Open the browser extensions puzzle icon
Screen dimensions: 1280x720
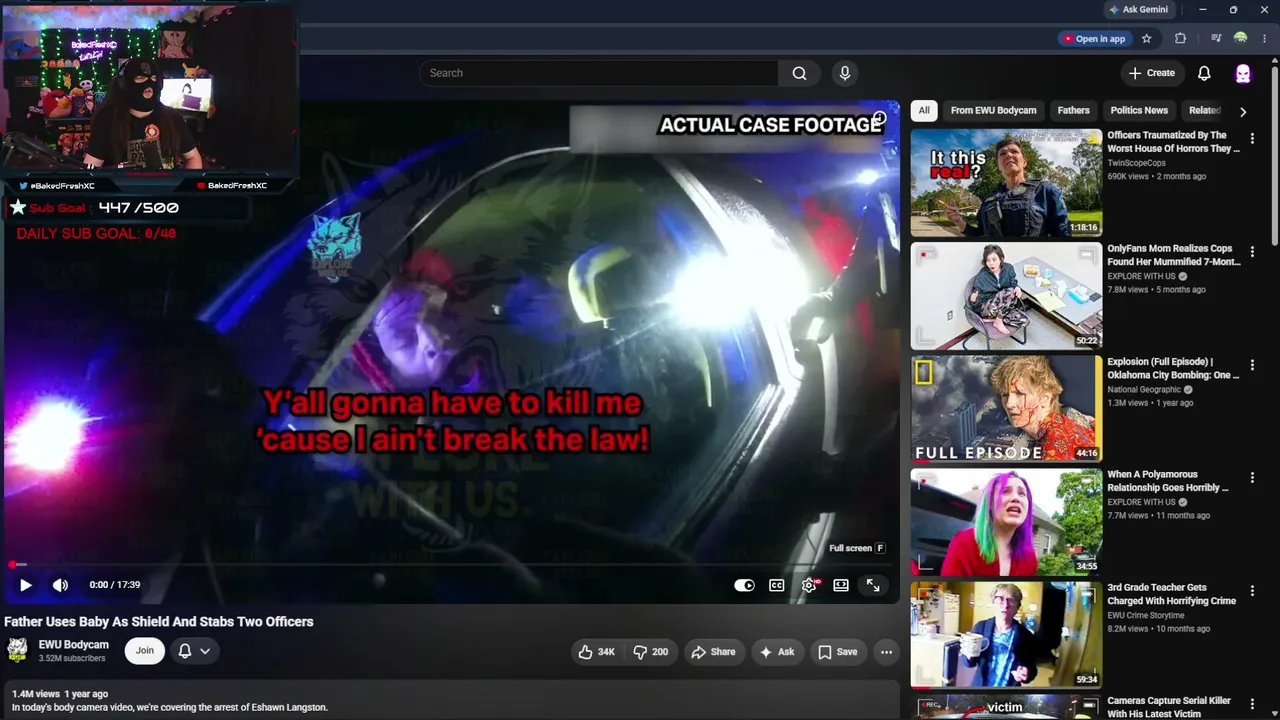(x=1180, y=39)
